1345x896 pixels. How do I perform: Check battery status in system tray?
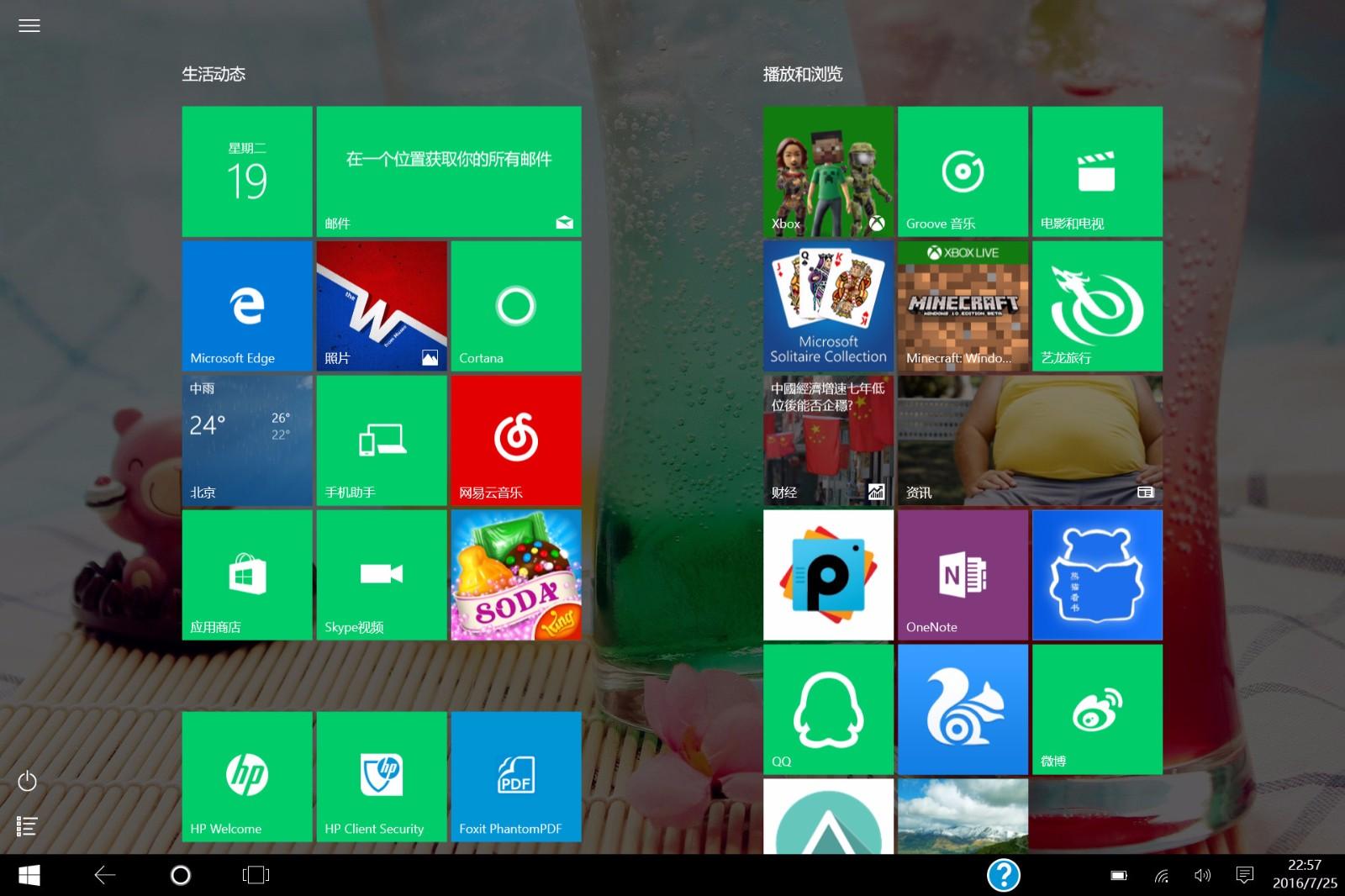click(1119, 876)
